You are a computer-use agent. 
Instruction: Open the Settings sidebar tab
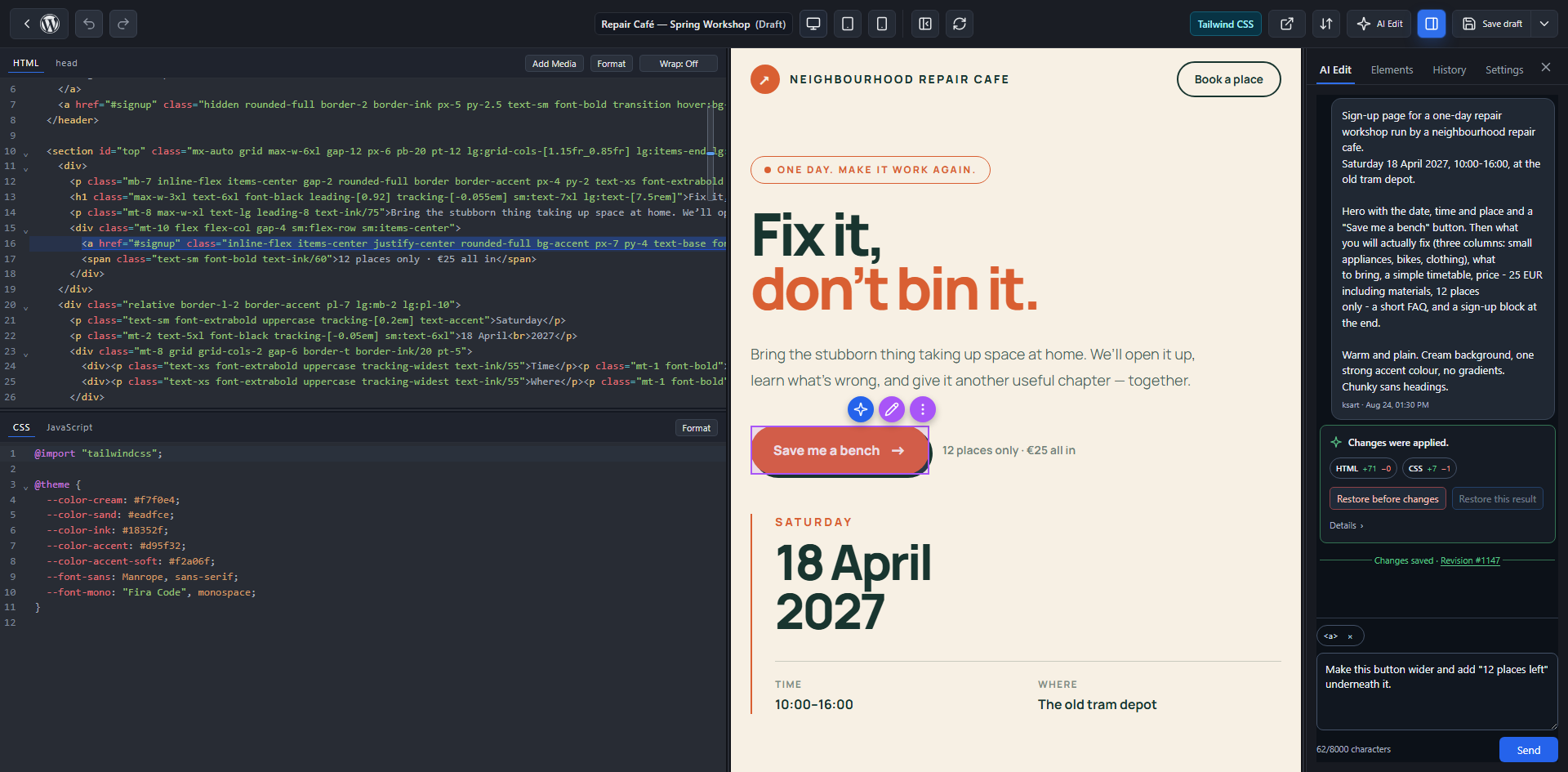[x=1504, y=70]
